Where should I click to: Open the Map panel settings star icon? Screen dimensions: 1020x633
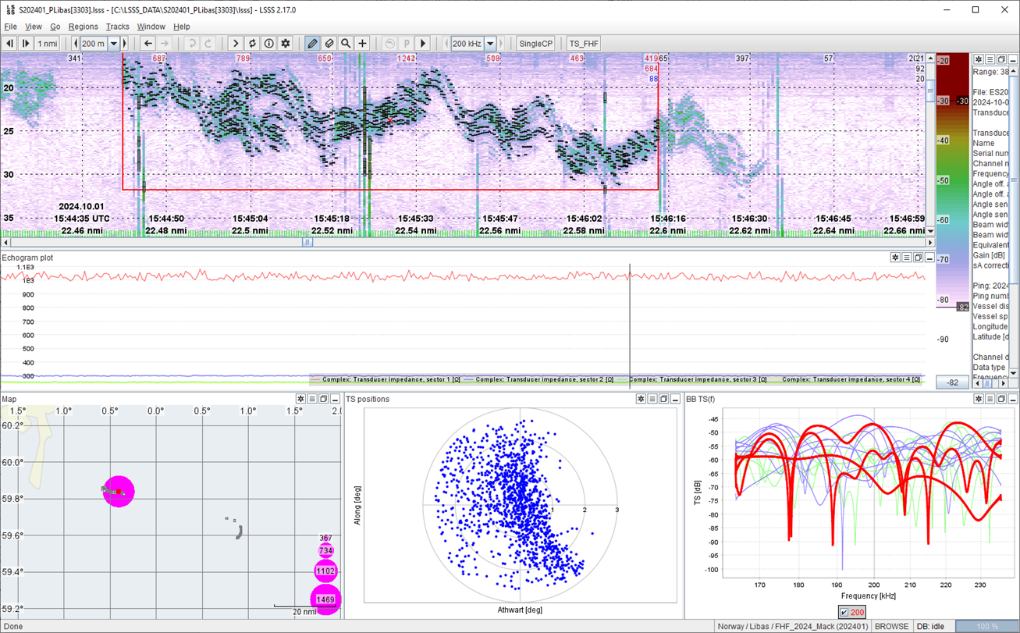pos(300,397)
